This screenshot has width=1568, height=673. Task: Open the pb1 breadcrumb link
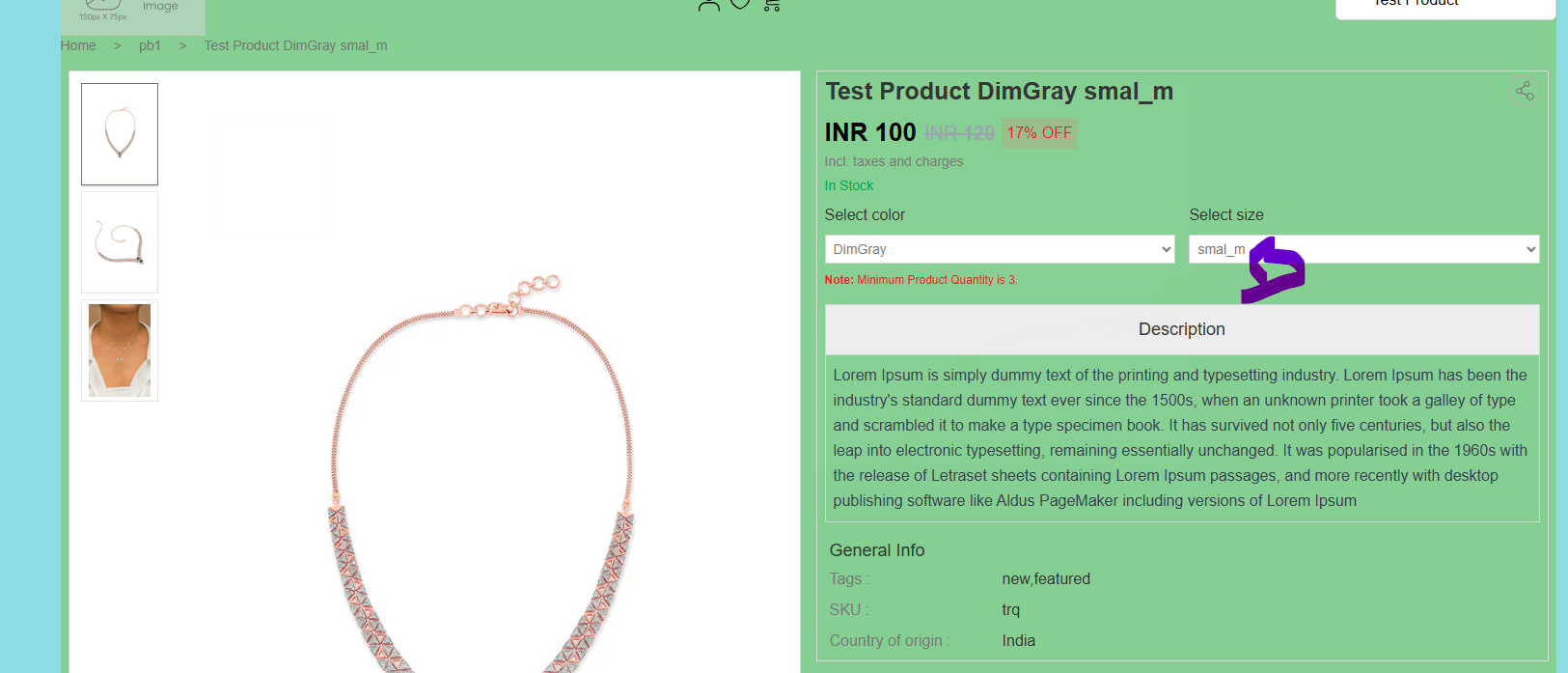click(150, 45)
